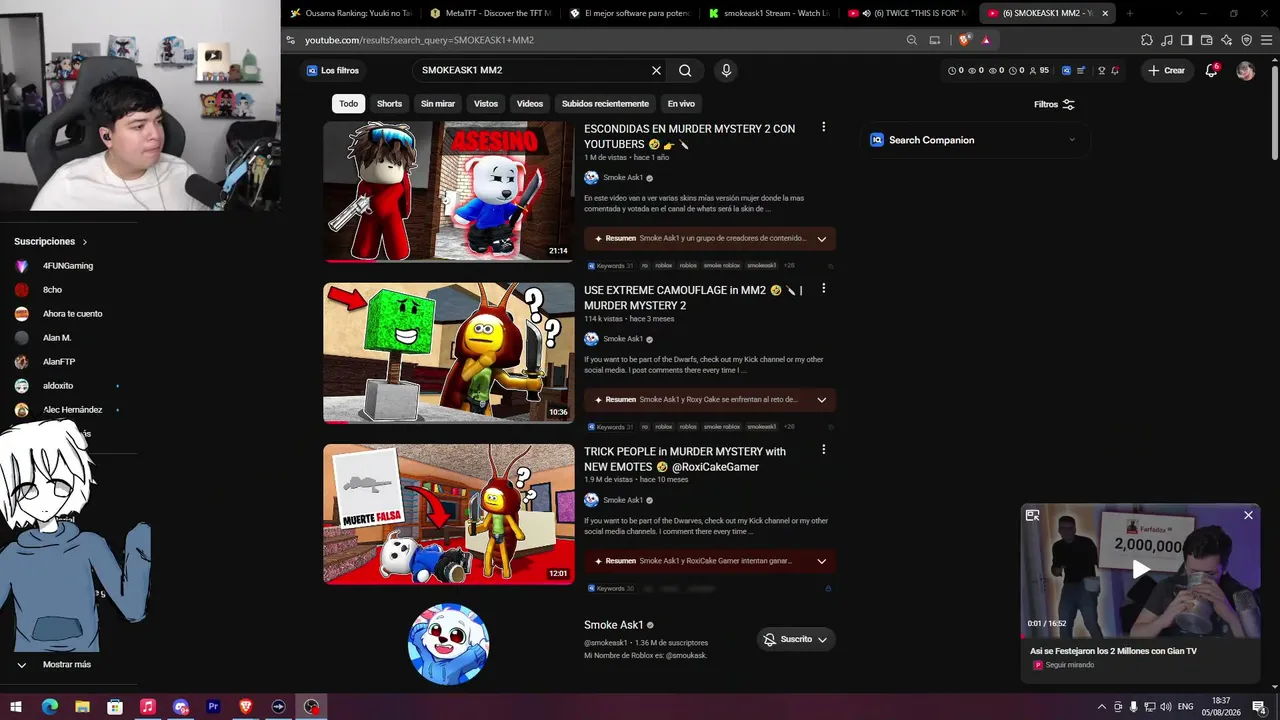The image size is (1280, 720).
Task: Open options for ESCONDIDAS EN MURDER MYSTERY video
Action: coord(823,127)
